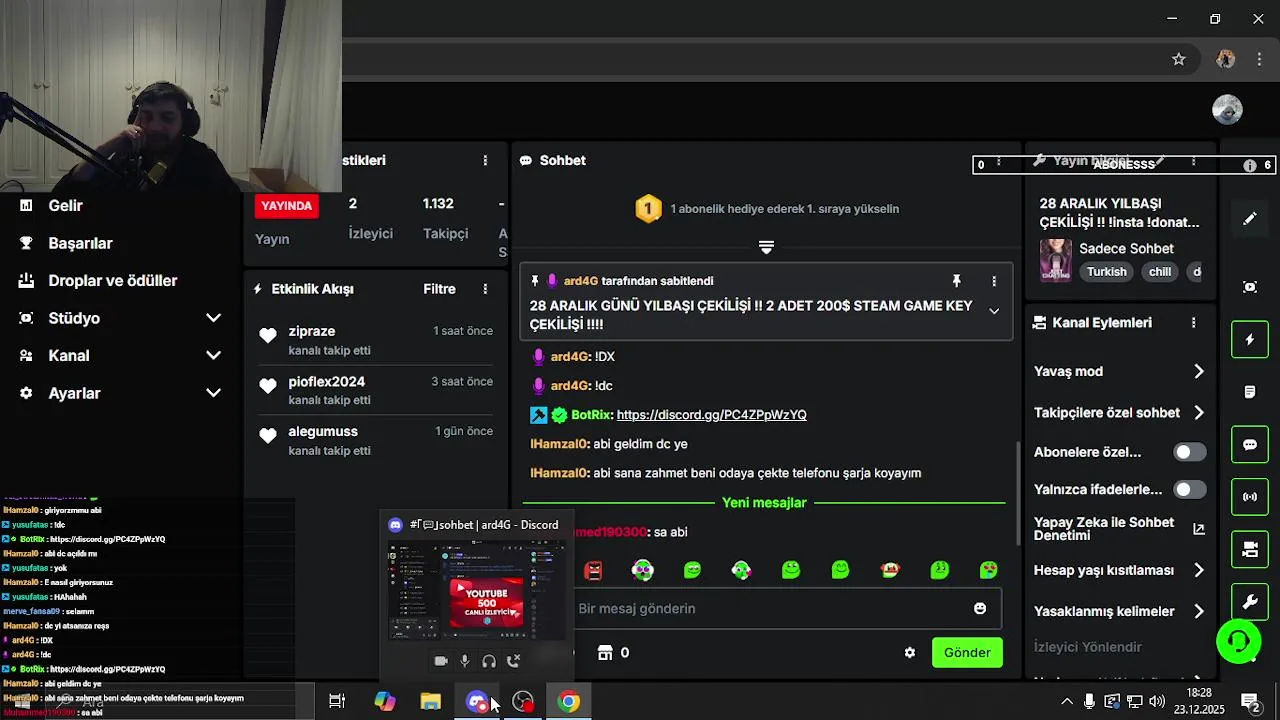Open File Explorer from the taskbar
Image resolution: width=1280 pixels, height=720 pixels.
[x=430, y=702]
